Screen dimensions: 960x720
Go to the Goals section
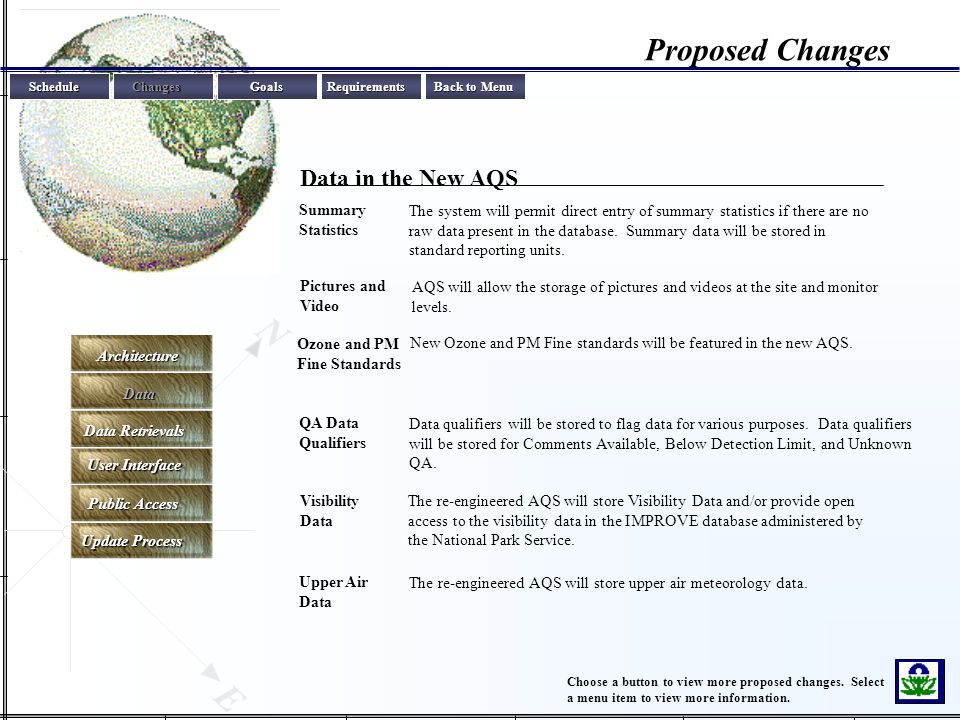click(x=267, y=86)
